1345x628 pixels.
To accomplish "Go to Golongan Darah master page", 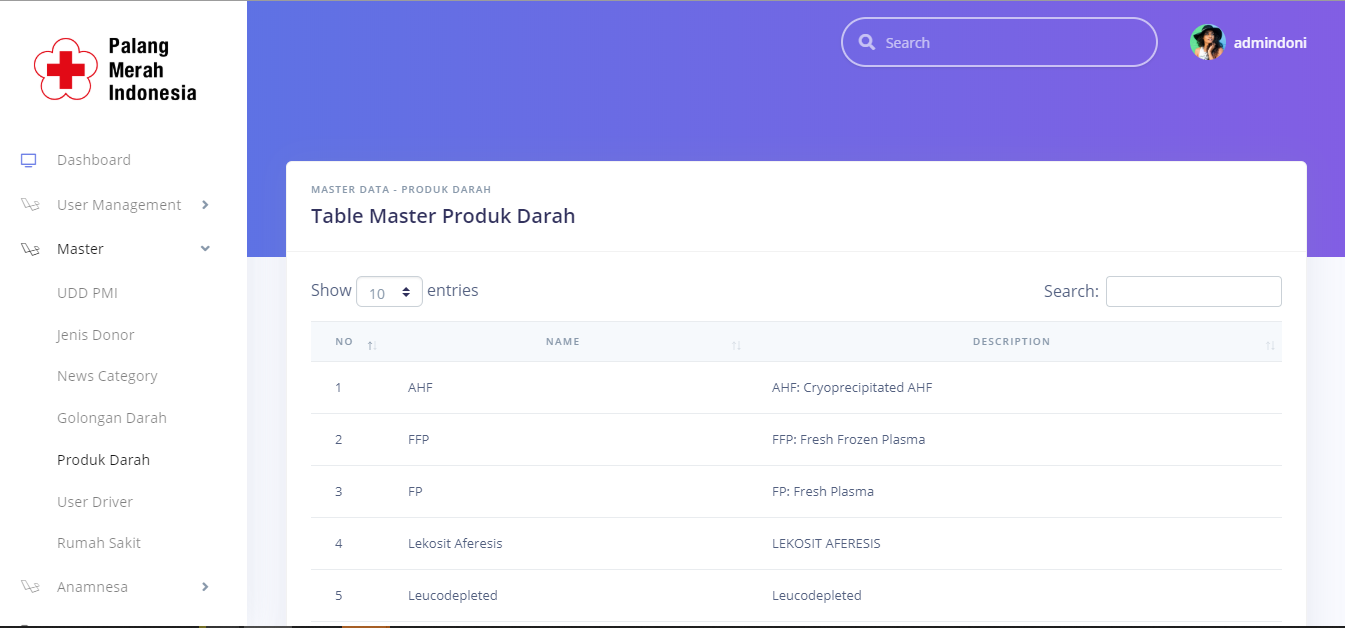I will click(x=112, y=418).
